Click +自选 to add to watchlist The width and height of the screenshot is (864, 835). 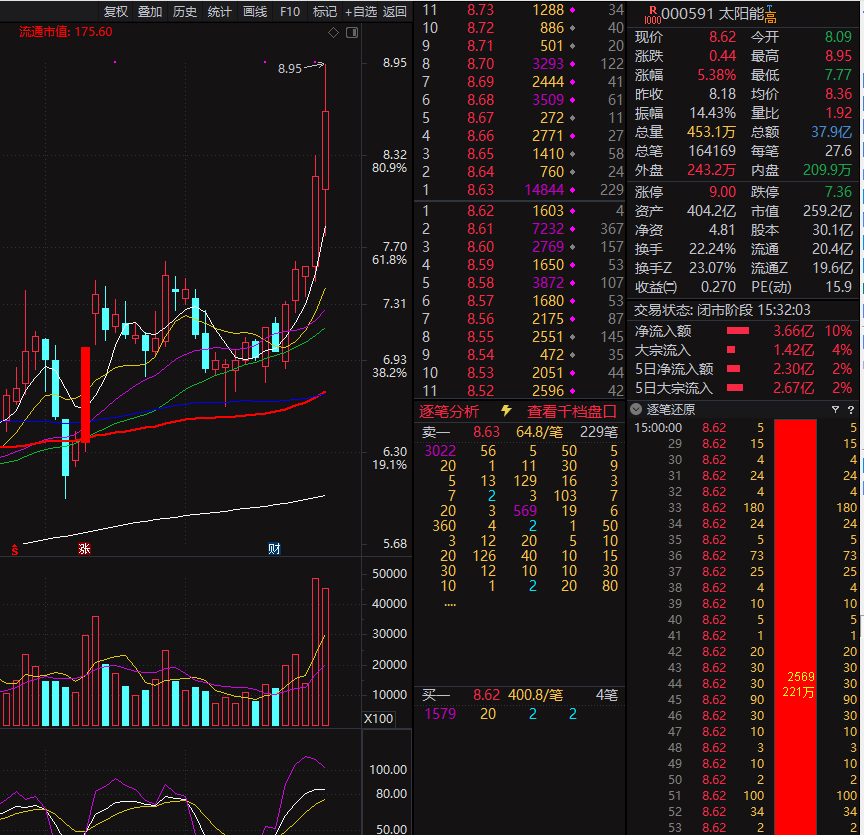point(360,12)
